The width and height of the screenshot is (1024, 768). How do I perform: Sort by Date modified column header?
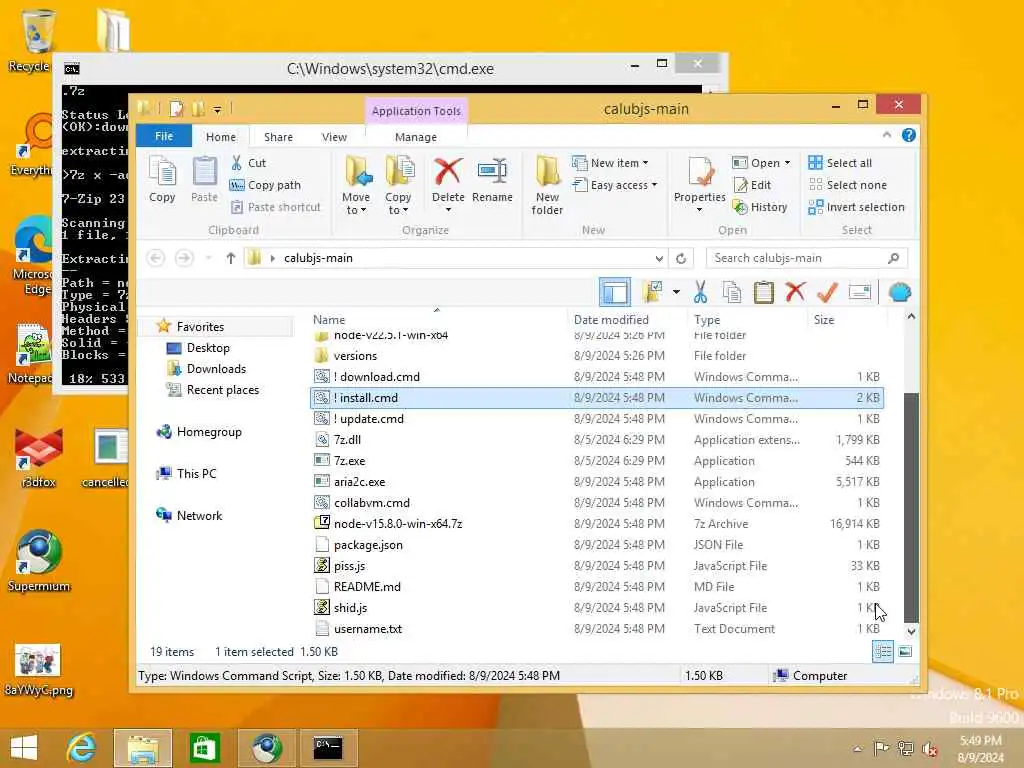tap(627, 319)
